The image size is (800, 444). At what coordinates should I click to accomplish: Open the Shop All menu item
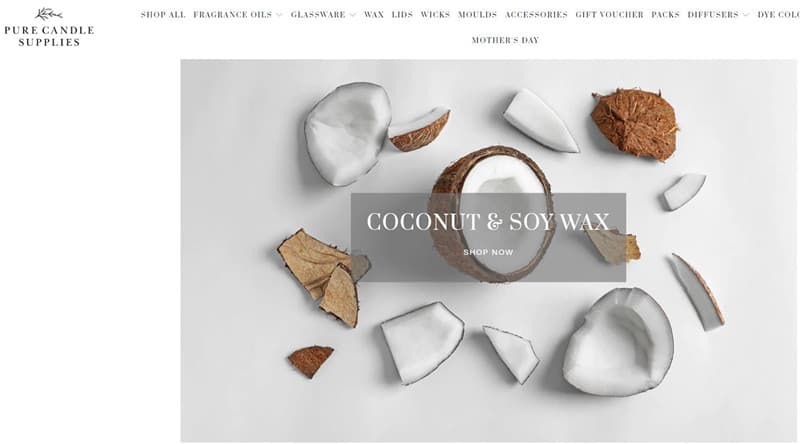click(x=163, y=15)
